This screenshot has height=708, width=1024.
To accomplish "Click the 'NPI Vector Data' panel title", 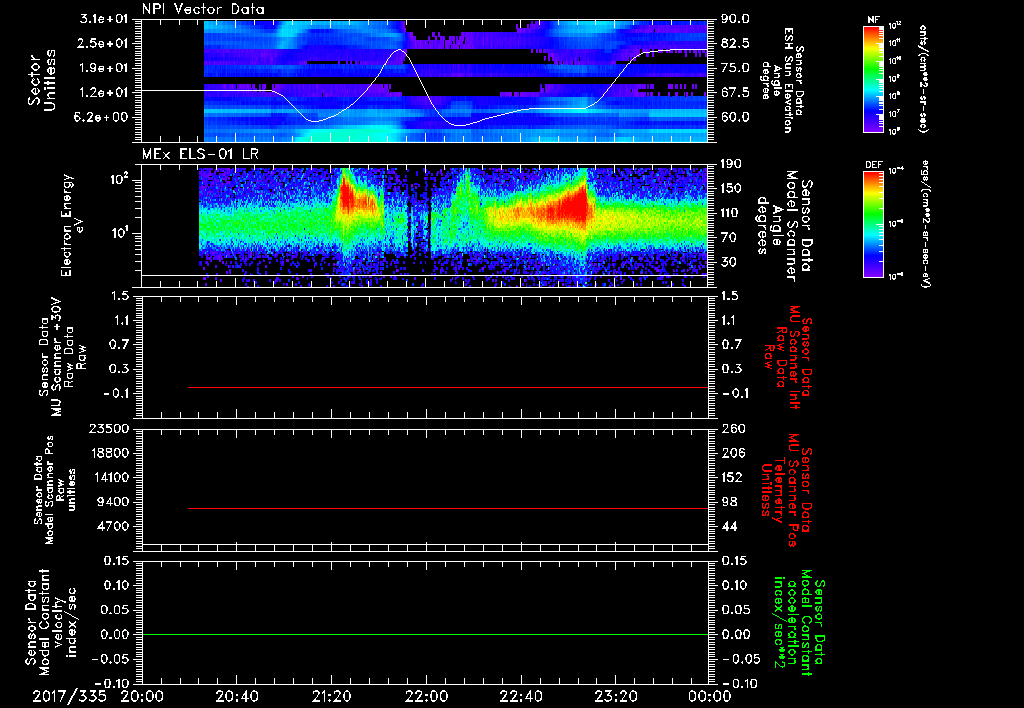I will point(203,9).
